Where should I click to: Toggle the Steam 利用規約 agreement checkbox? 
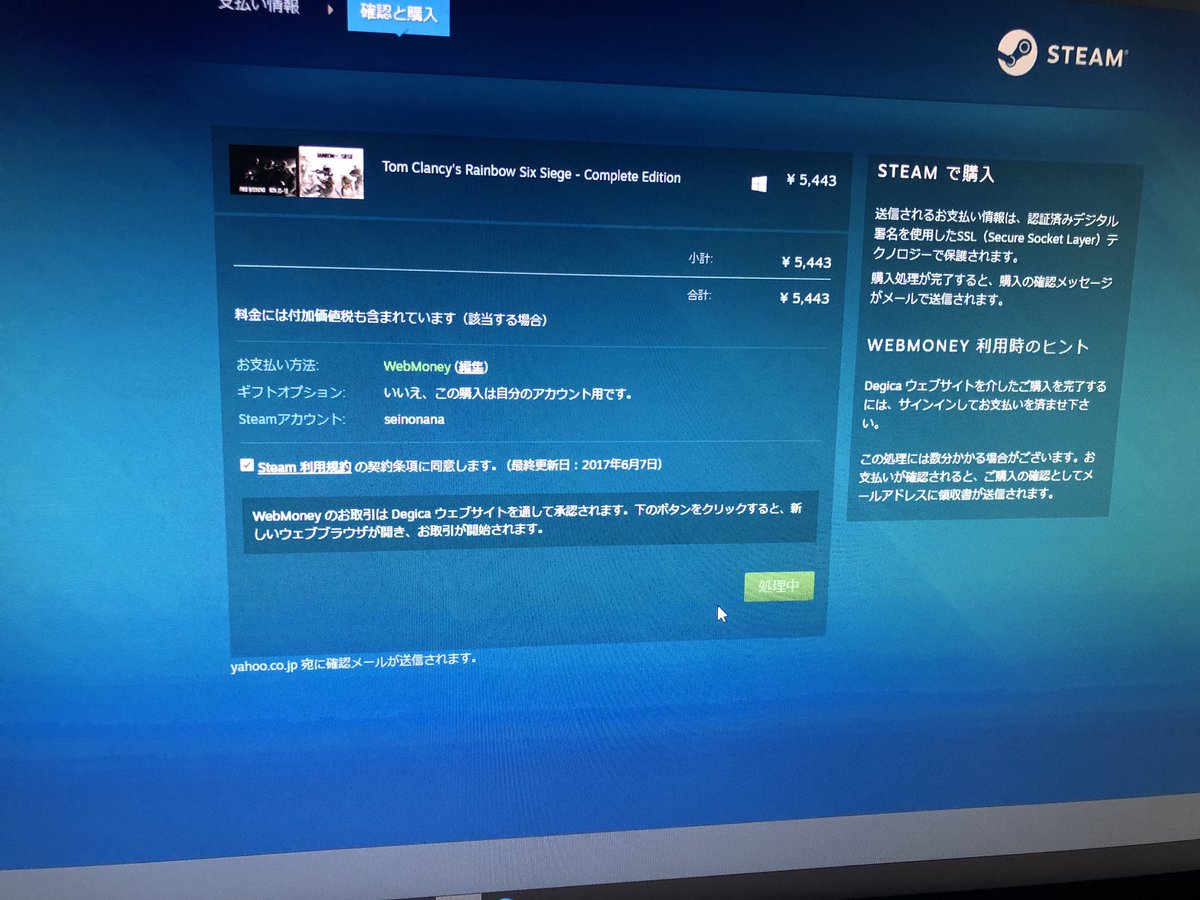click(x=246, y=465)
